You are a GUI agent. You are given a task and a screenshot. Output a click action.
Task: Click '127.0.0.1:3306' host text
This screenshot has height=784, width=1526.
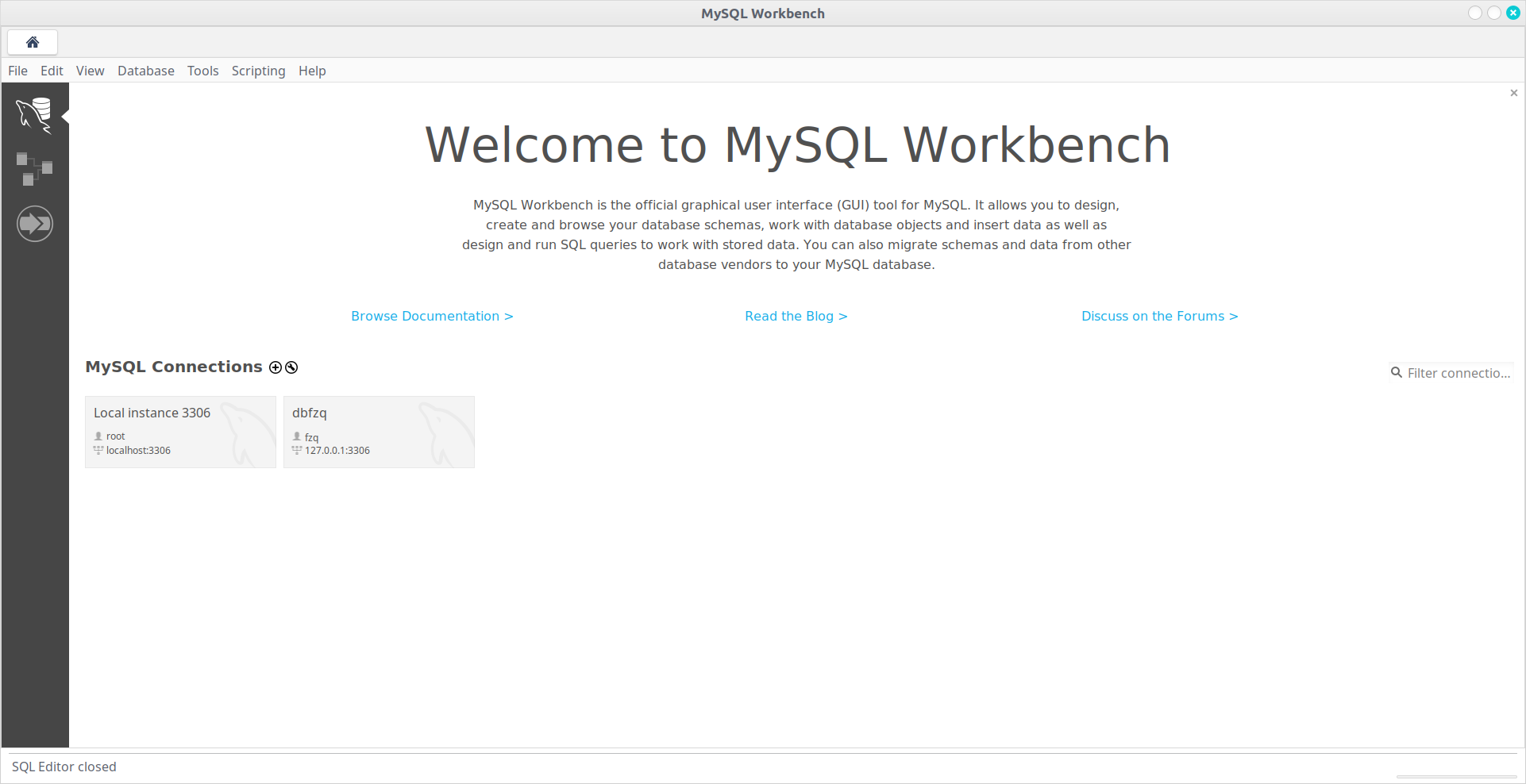coord(337,450)
